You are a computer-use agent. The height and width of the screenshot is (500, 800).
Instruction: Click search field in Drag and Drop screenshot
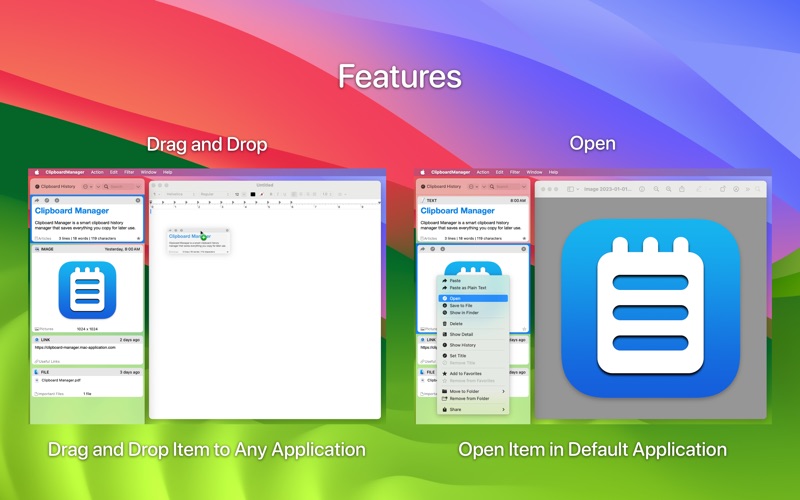118,187
